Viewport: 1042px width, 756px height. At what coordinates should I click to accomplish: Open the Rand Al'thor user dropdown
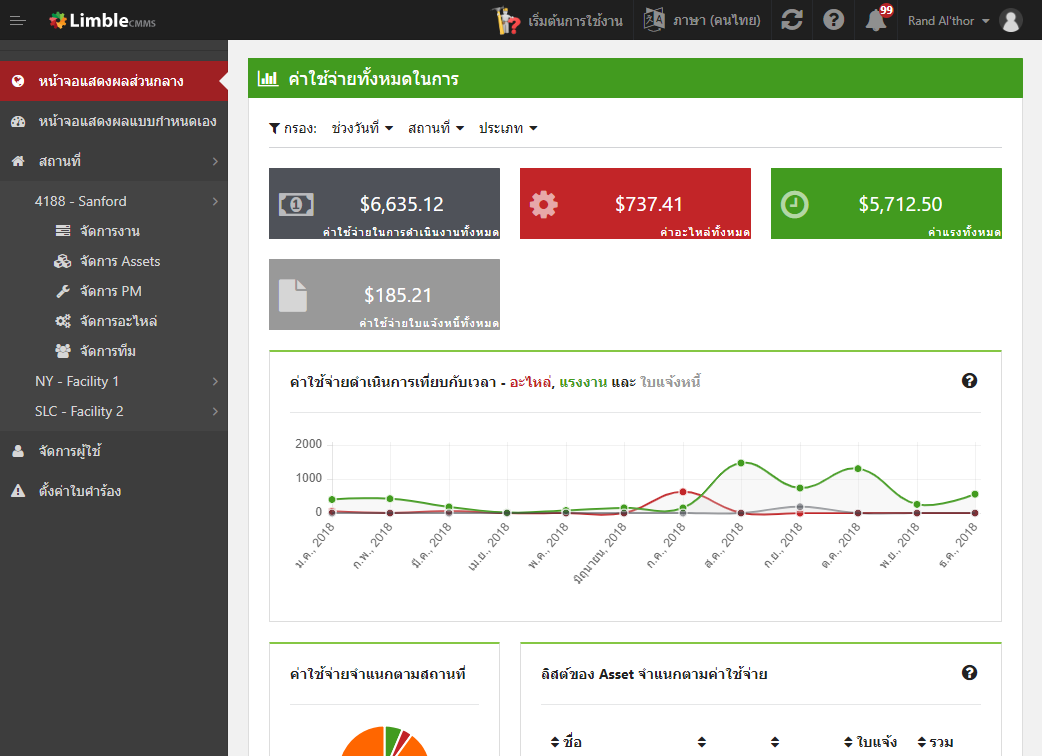click(x=948, y=21)
